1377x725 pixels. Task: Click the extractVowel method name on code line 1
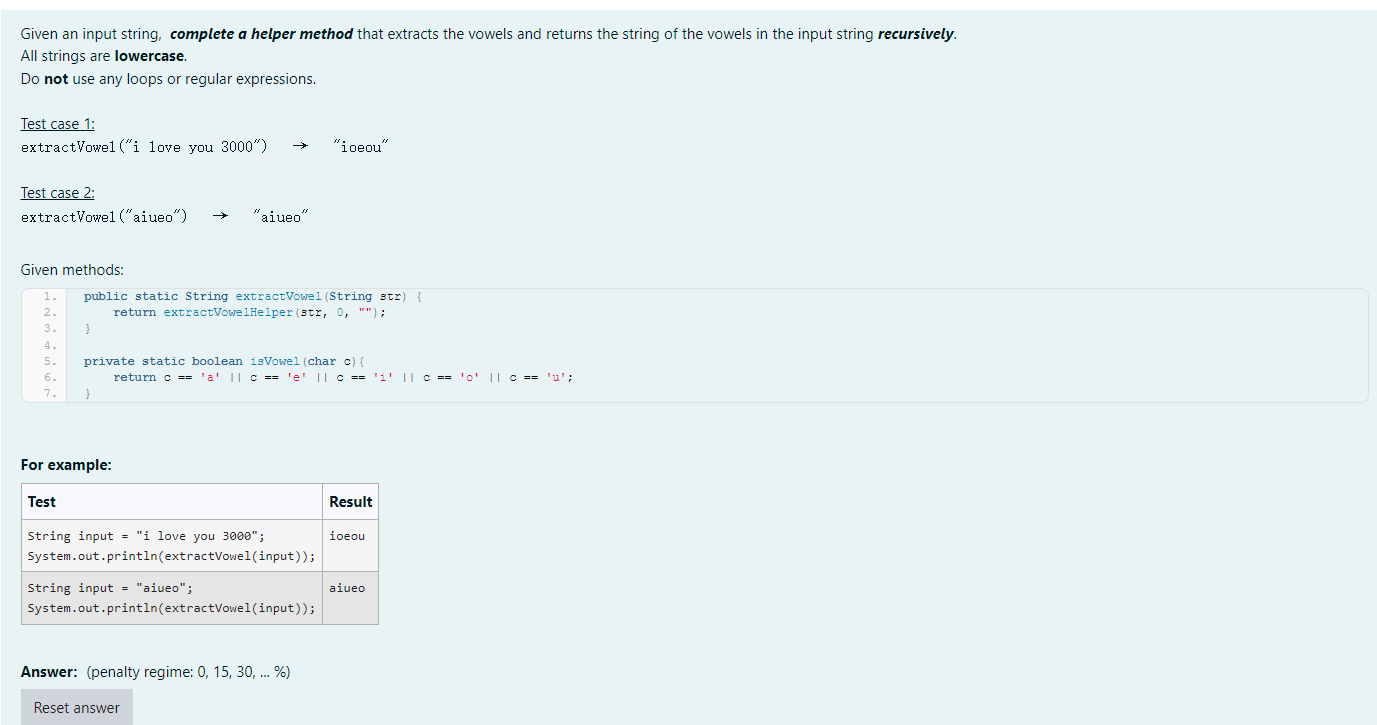(278, 296)
